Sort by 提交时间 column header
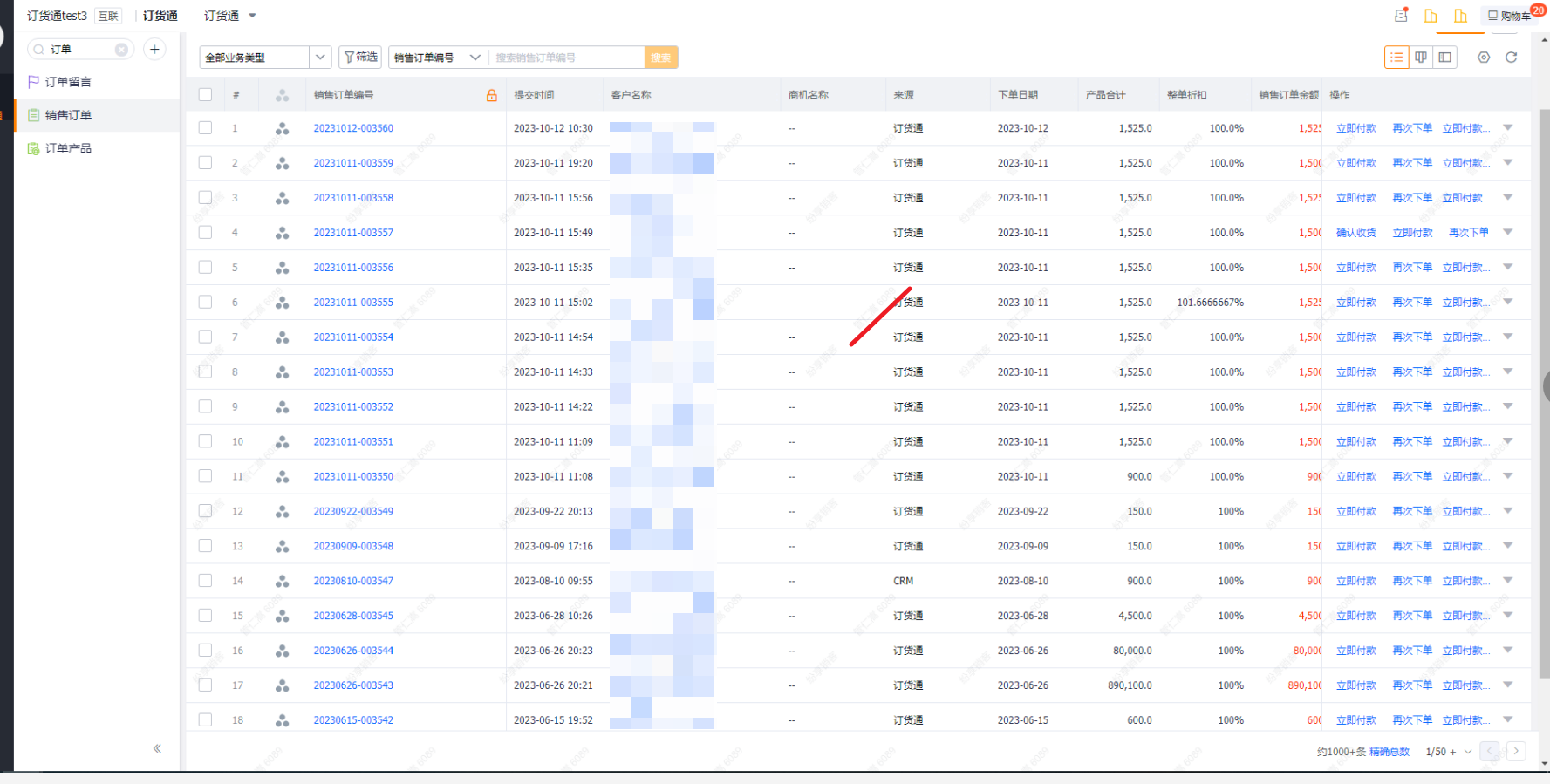Viewport: 1550px width, 784px height. pyautogui.click(x=534, y=95)
